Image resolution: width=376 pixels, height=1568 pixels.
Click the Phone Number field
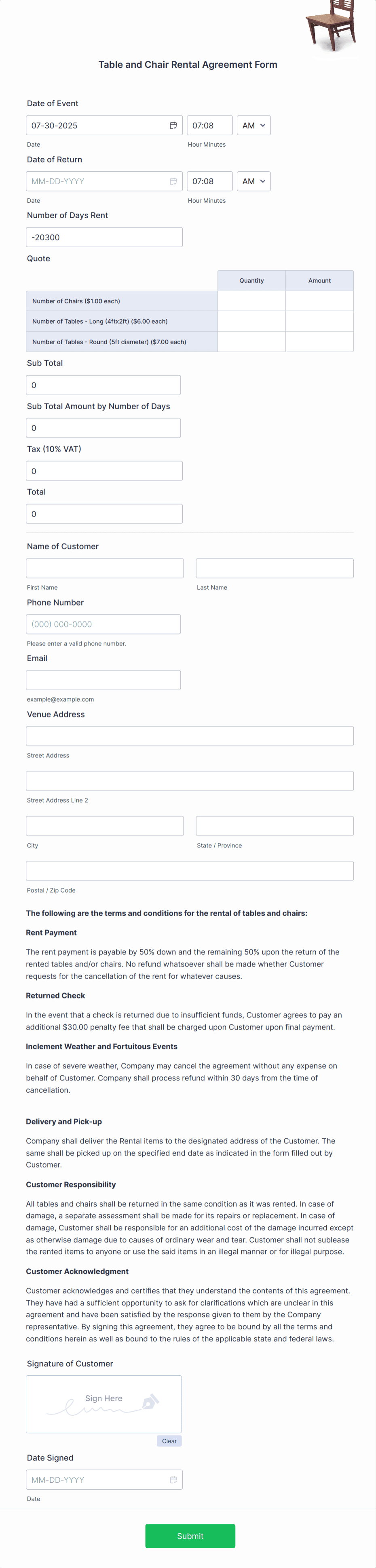click(x=103, y=623)
